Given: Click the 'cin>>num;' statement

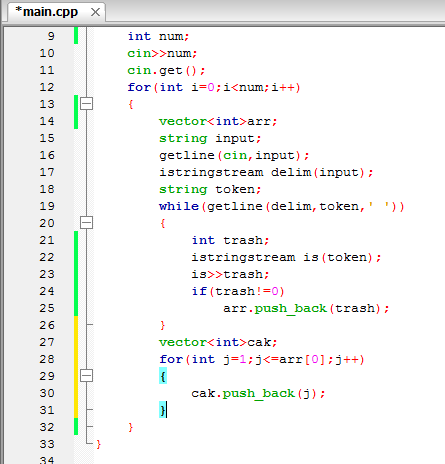Looking at the screenshot, I should [162, 53].
